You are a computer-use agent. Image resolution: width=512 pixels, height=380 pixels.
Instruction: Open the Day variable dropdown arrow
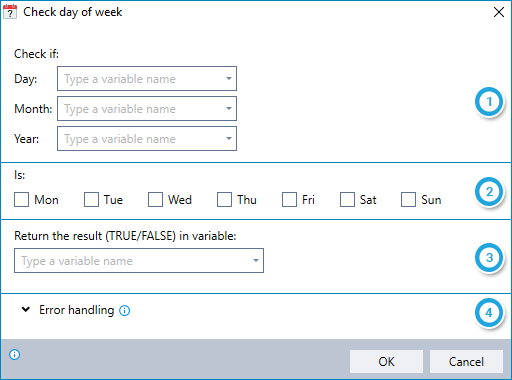[x=229, y=79]
